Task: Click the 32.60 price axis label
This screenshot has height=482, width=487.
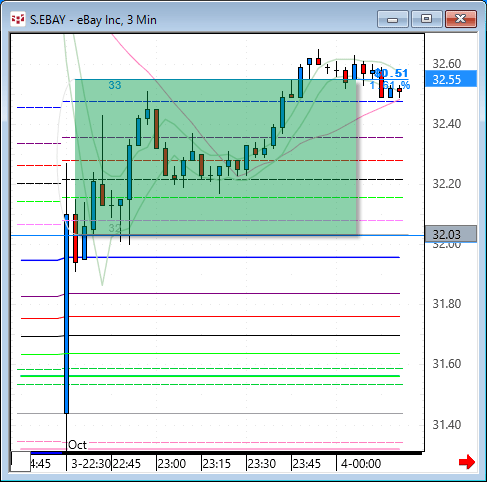Action: (x=446, y=63)
